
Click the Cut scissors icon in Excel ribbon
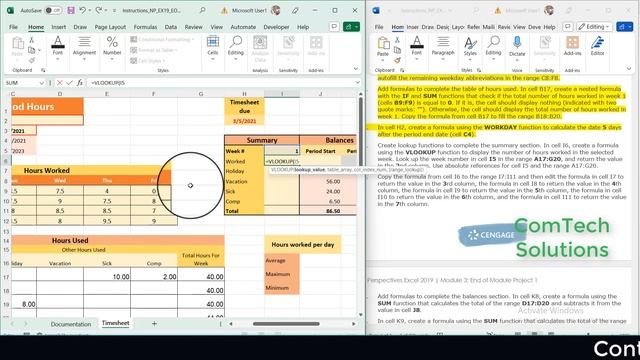pos(31,40)
